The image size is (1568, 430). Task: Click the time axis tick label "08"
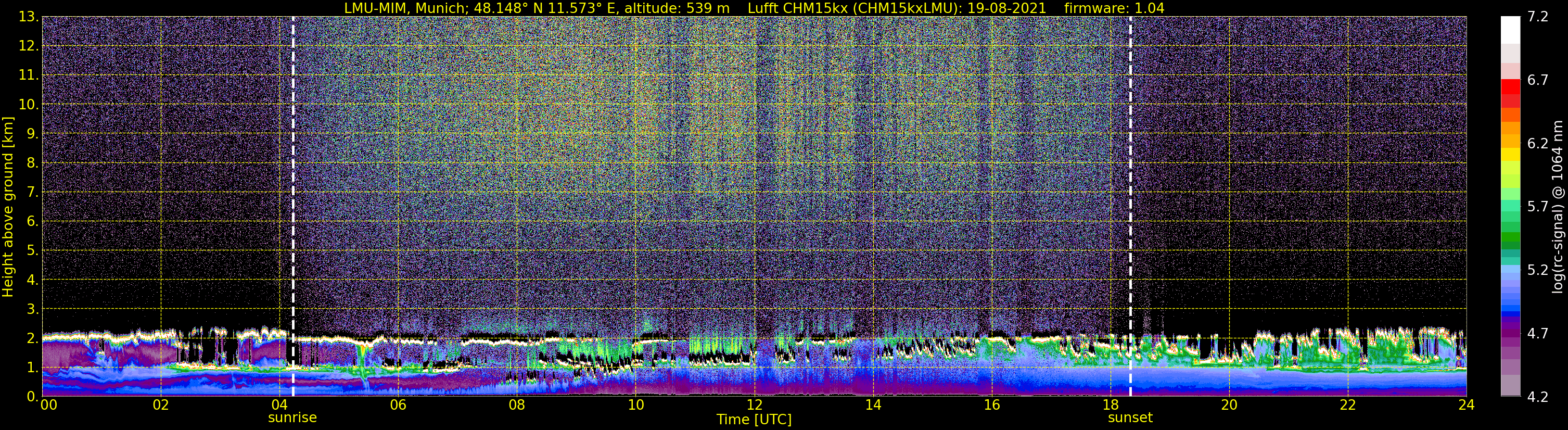[x=517, y=405]
